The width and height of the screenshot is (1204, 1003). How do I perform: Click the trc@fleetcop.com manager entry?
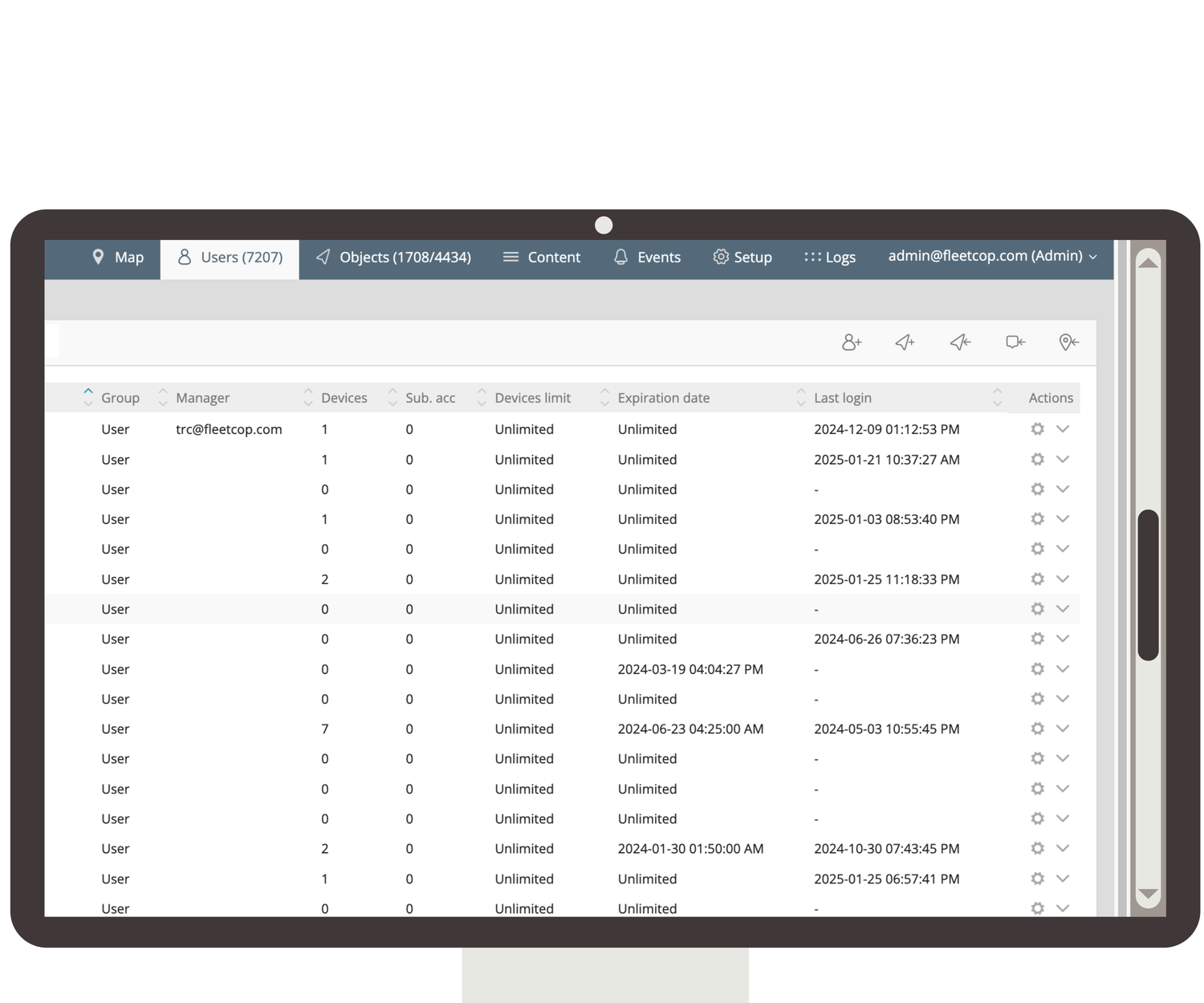pos(229,429)
